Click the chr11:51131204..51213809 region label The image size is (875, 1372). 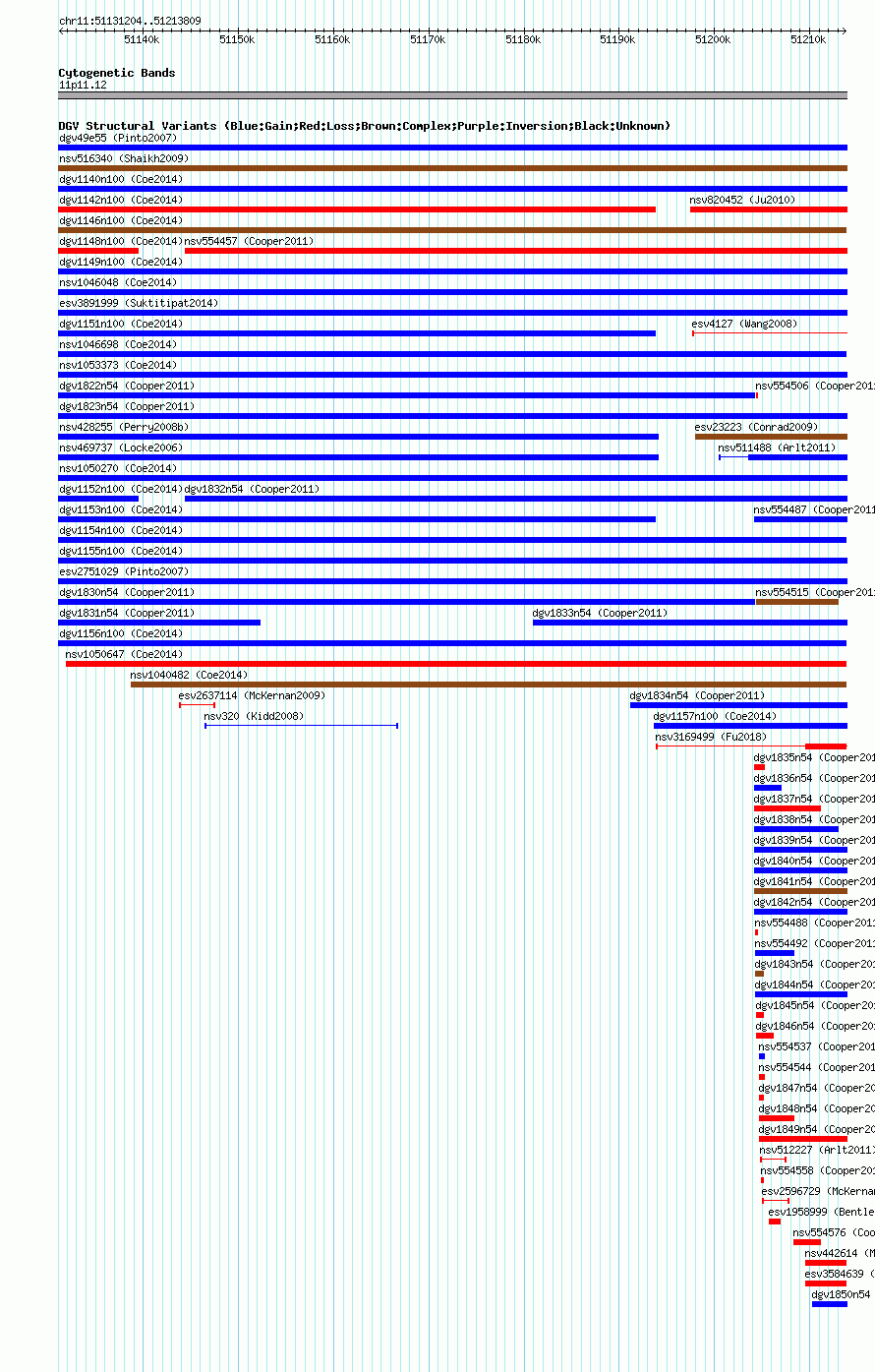(130, 21)
